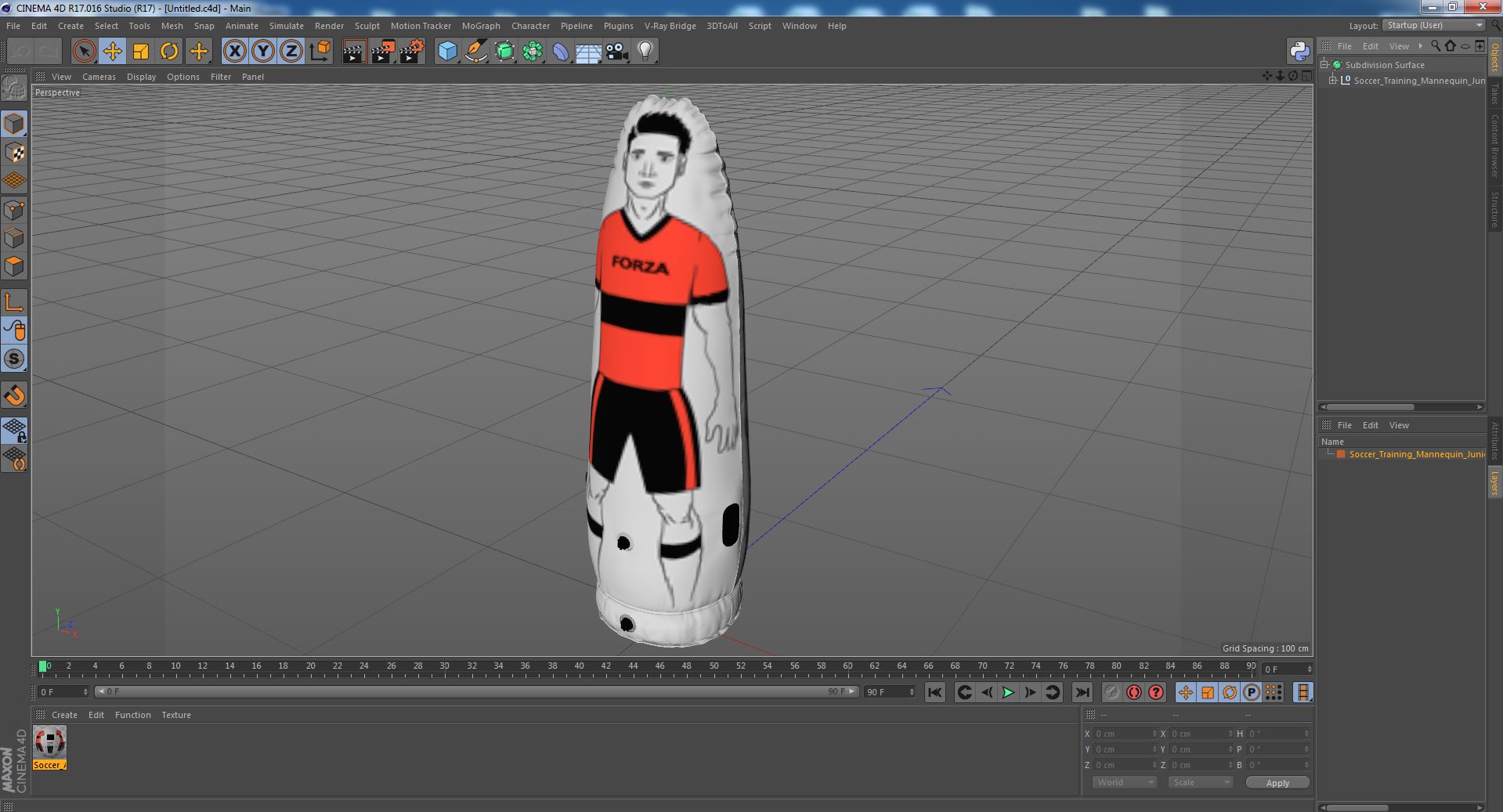Click the object manager horizontal scrollbar
Screen dimensions: 1503x812
coord(1369,407)
